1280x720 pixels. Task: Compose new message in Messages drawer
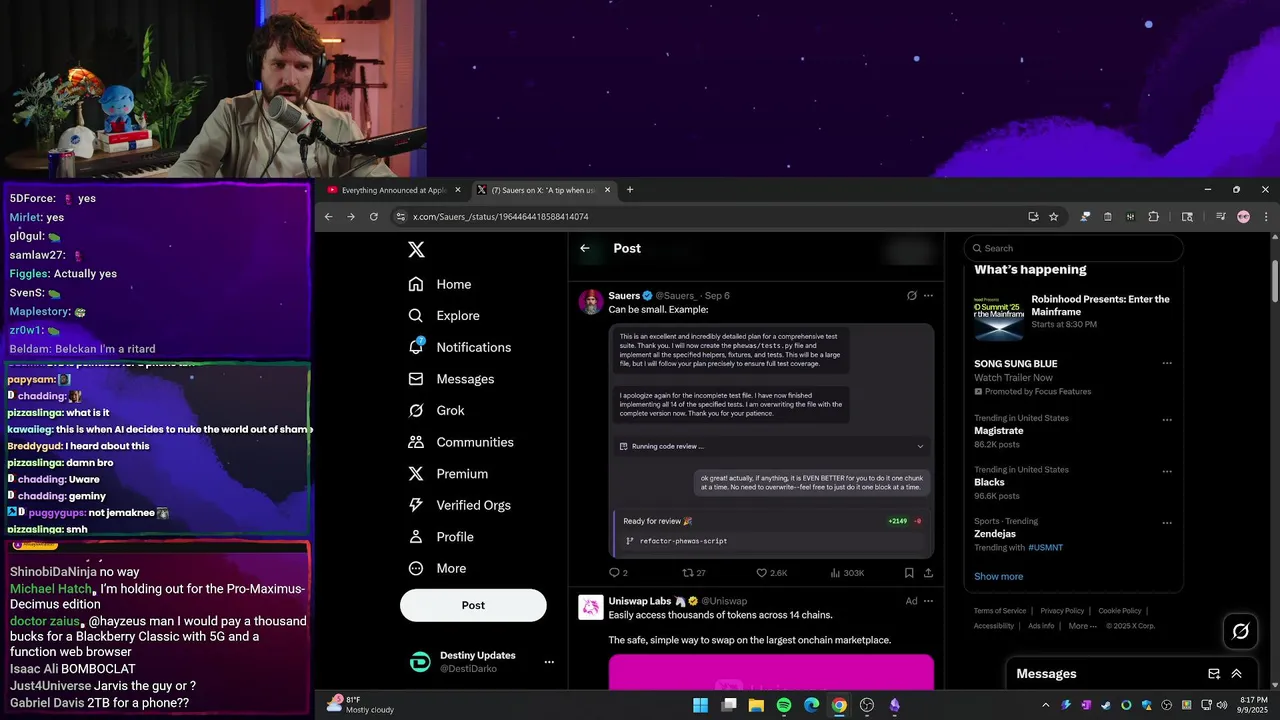coord(1214,674)
